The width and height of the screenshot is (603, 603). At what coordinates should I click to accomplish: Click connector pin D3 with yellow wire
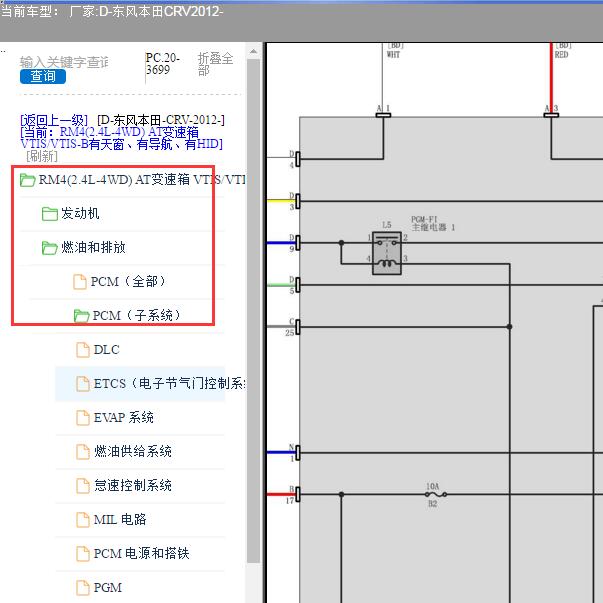coord(298,201)
